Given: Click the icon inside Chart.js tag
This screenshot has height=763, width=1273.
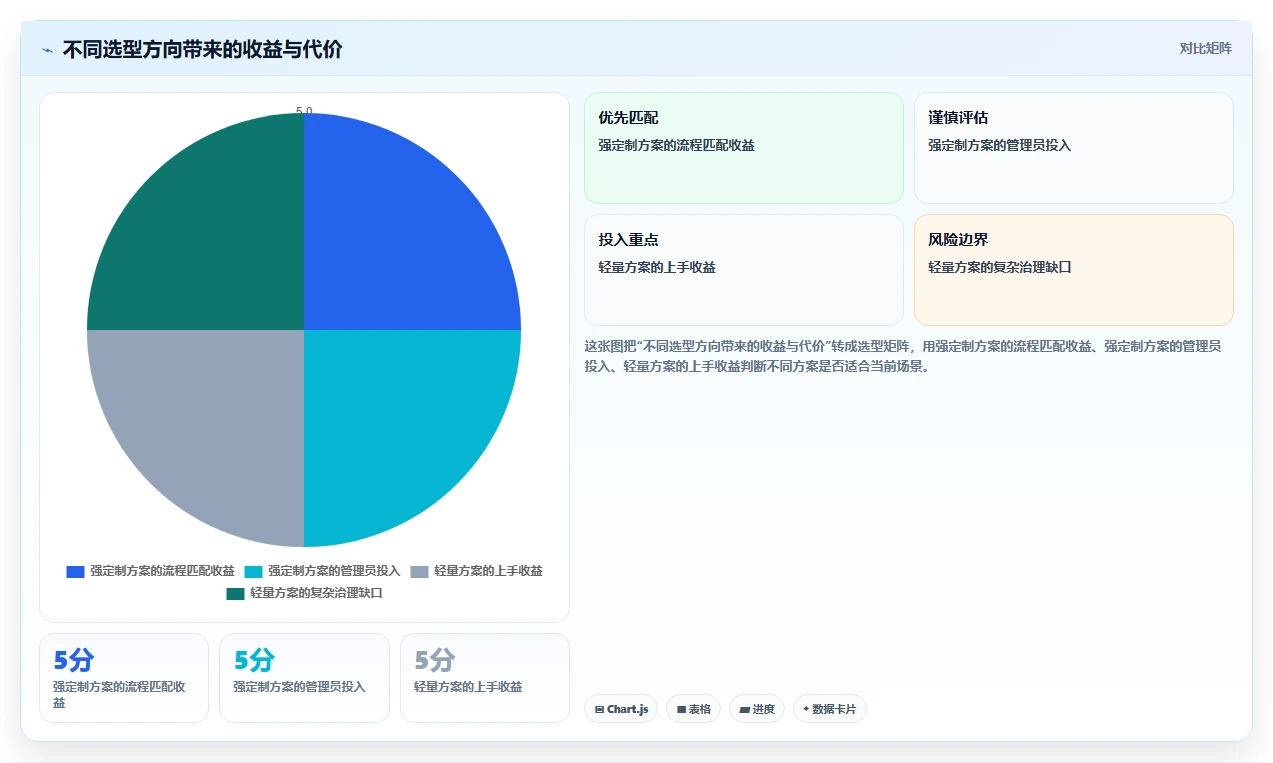Looking at the screenshot, I should (x=599, y=709).
